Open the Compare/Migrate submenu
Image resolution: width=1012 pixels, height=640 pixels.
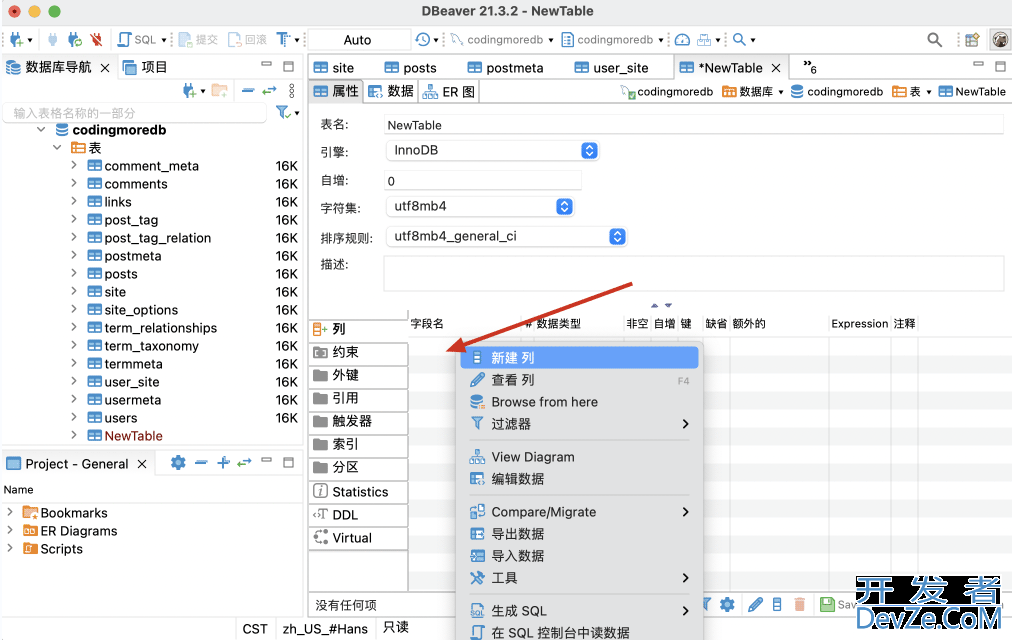point(580,512)
